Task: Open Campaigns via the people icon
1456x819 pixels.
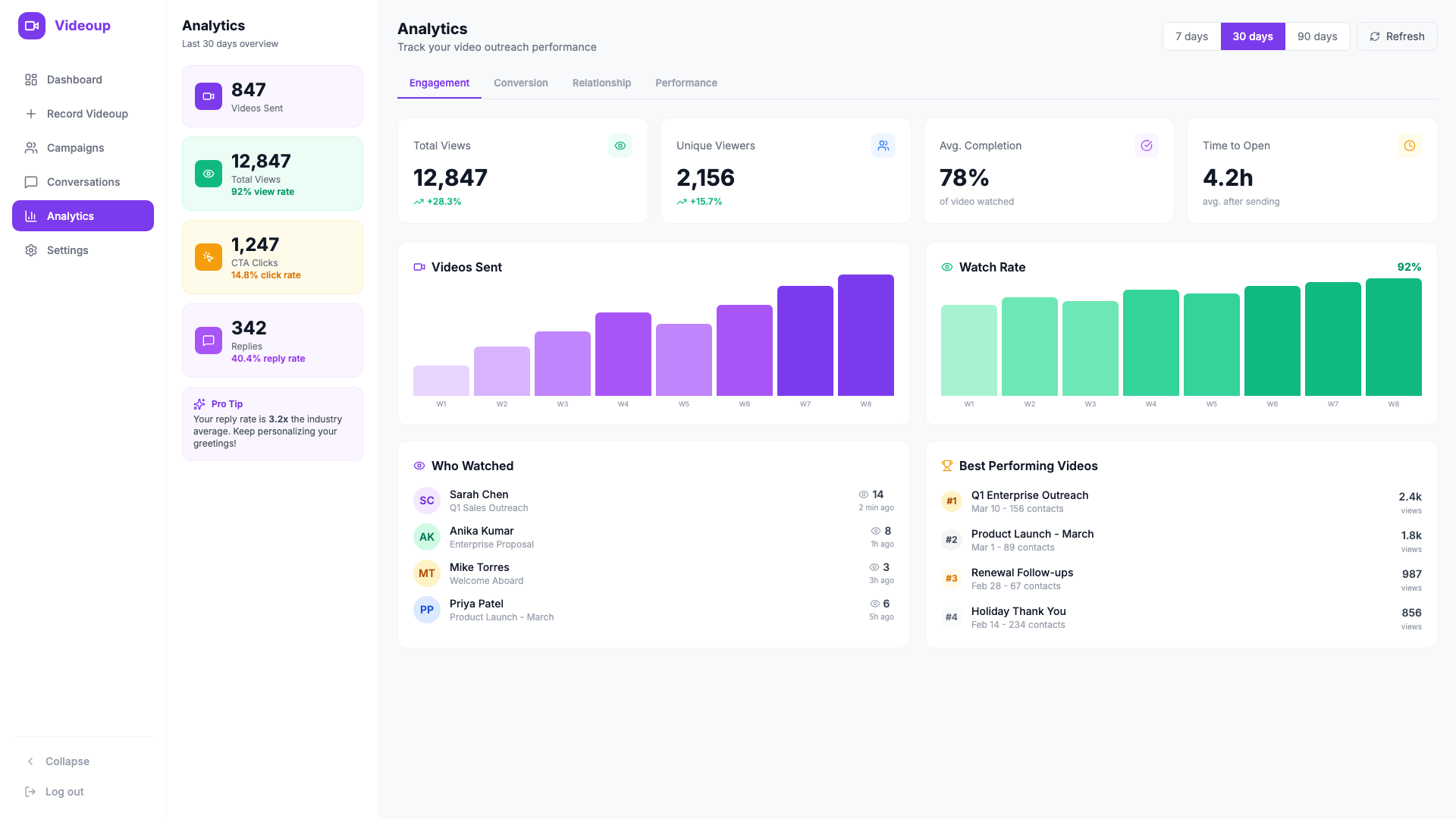Action: point(31,148)
